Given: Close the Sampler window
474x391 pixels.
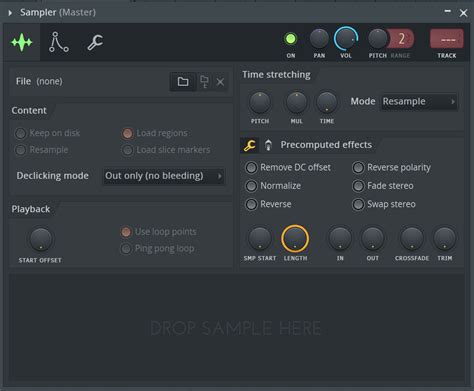Looking at the screenshot, I should click(x=463, y=13).
